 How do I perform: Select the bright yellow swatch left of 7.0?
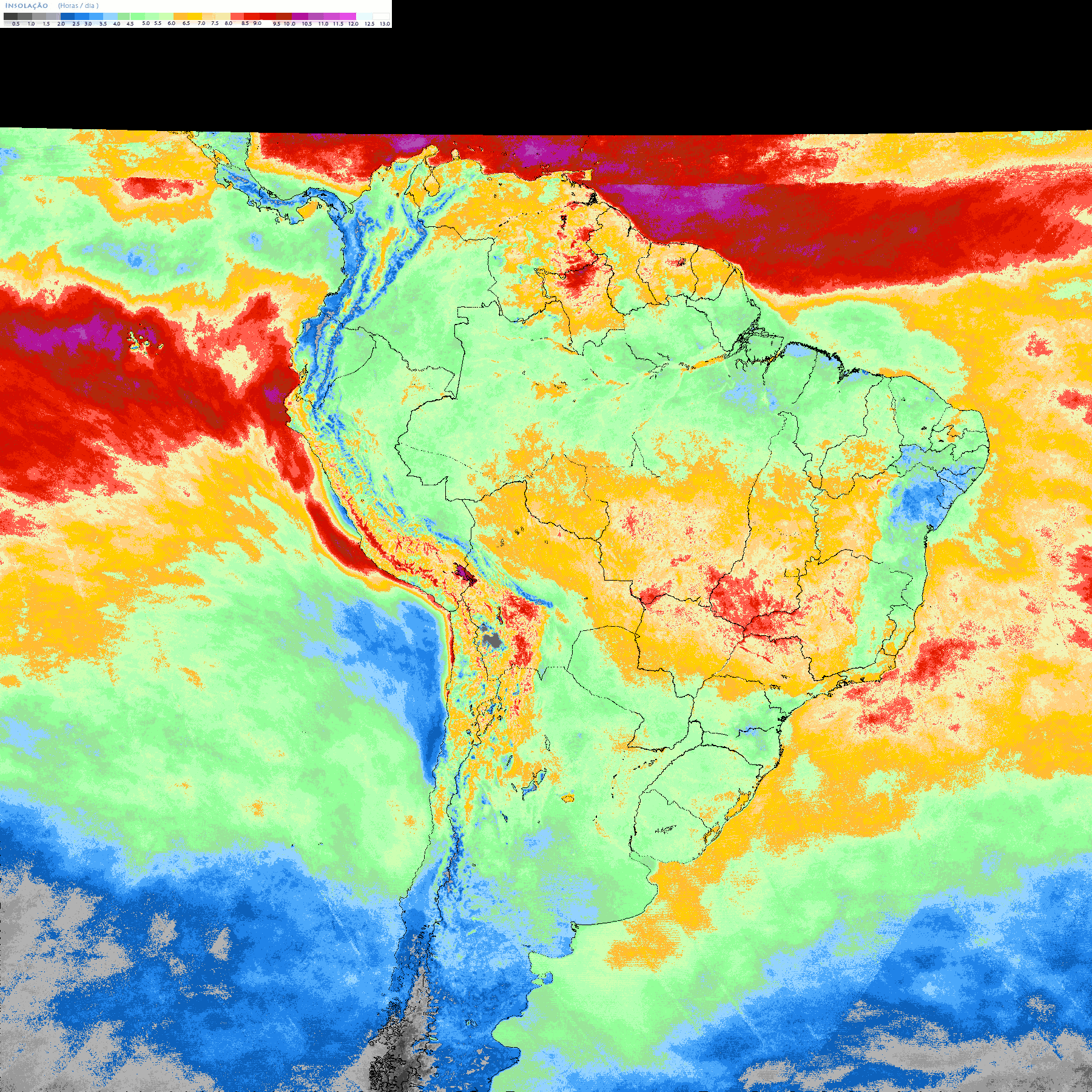[195, 16]
